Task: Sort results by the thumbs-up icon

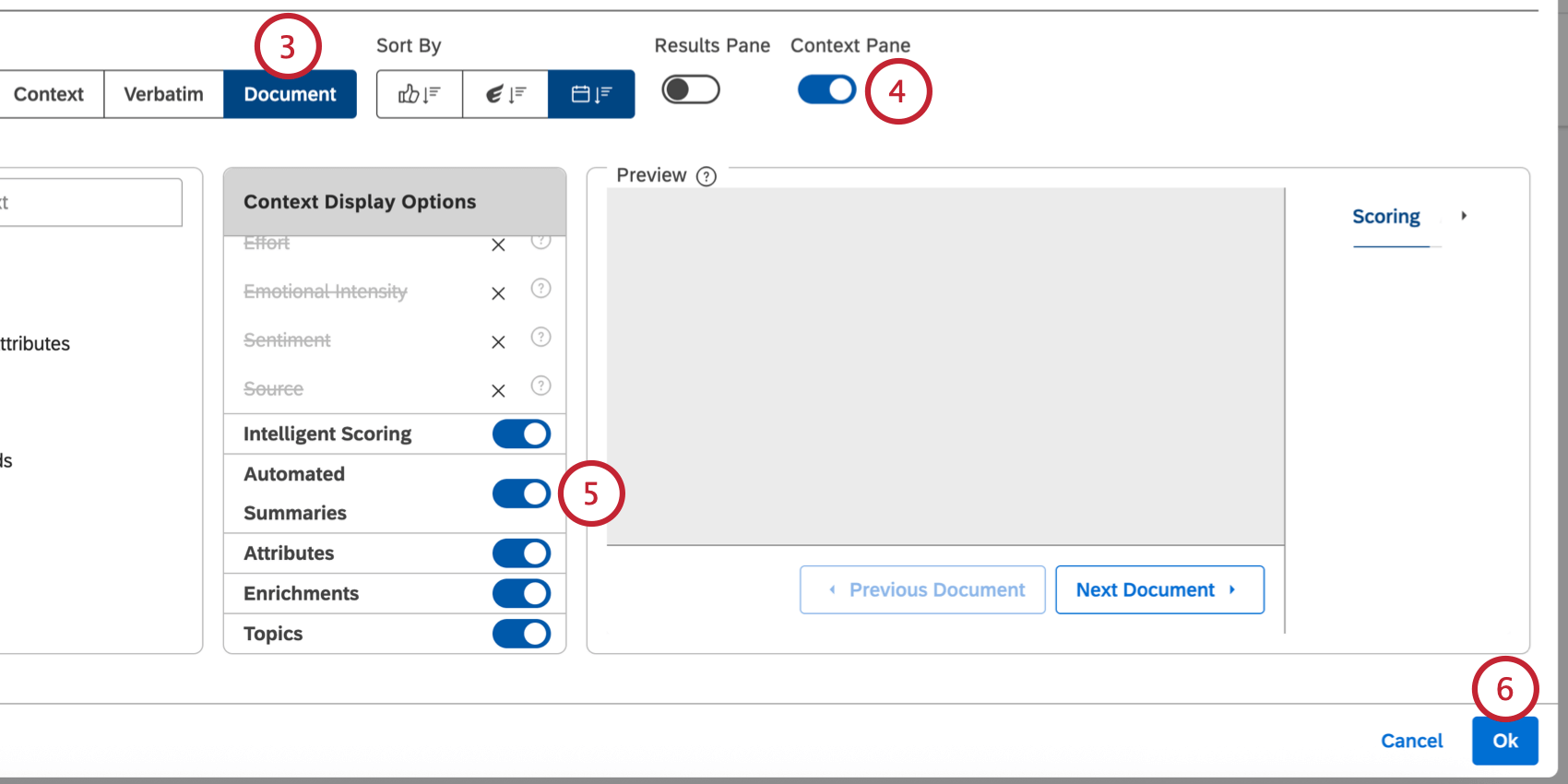Action: coord(419,93)
